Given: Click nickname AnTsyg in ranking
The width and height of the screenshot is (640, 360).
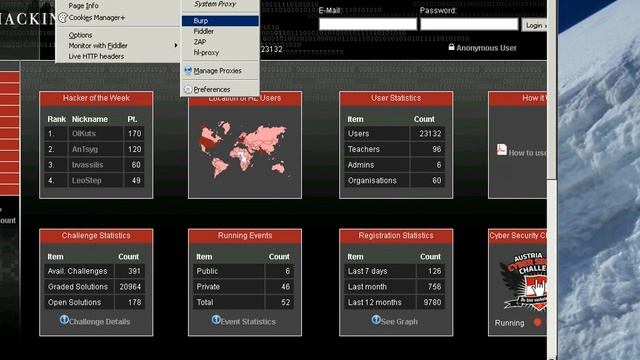Looking at the screenshot, I should pos(85,149).
